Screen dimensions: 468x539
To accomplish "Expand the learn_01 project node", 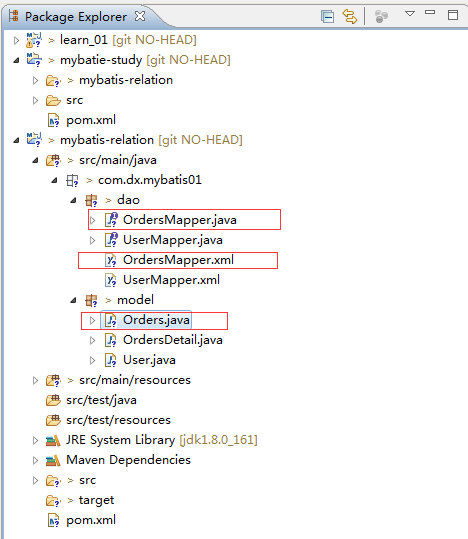I will pos(16,40).
